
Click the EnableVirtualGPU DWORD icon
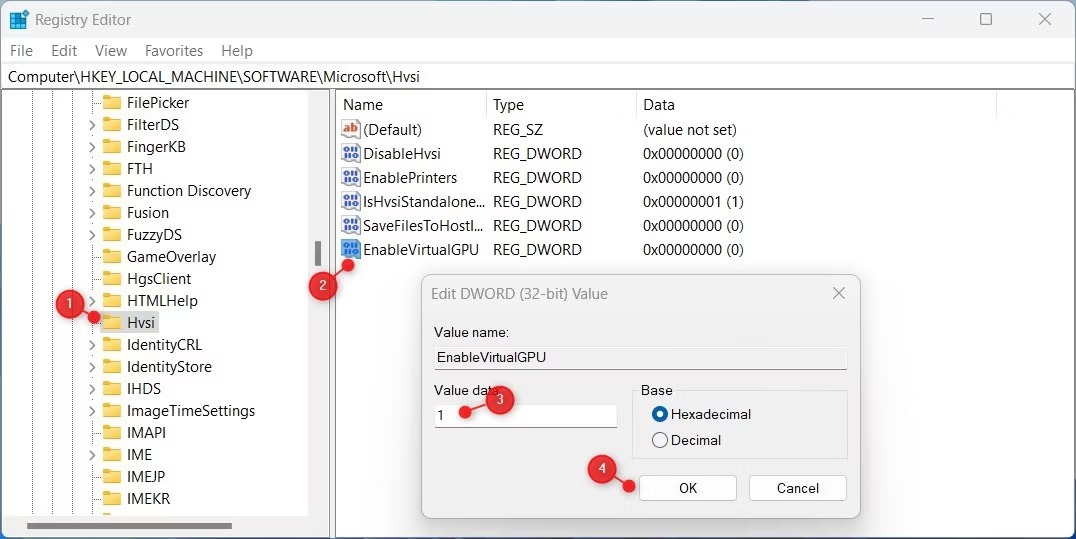tap(351, 249)
